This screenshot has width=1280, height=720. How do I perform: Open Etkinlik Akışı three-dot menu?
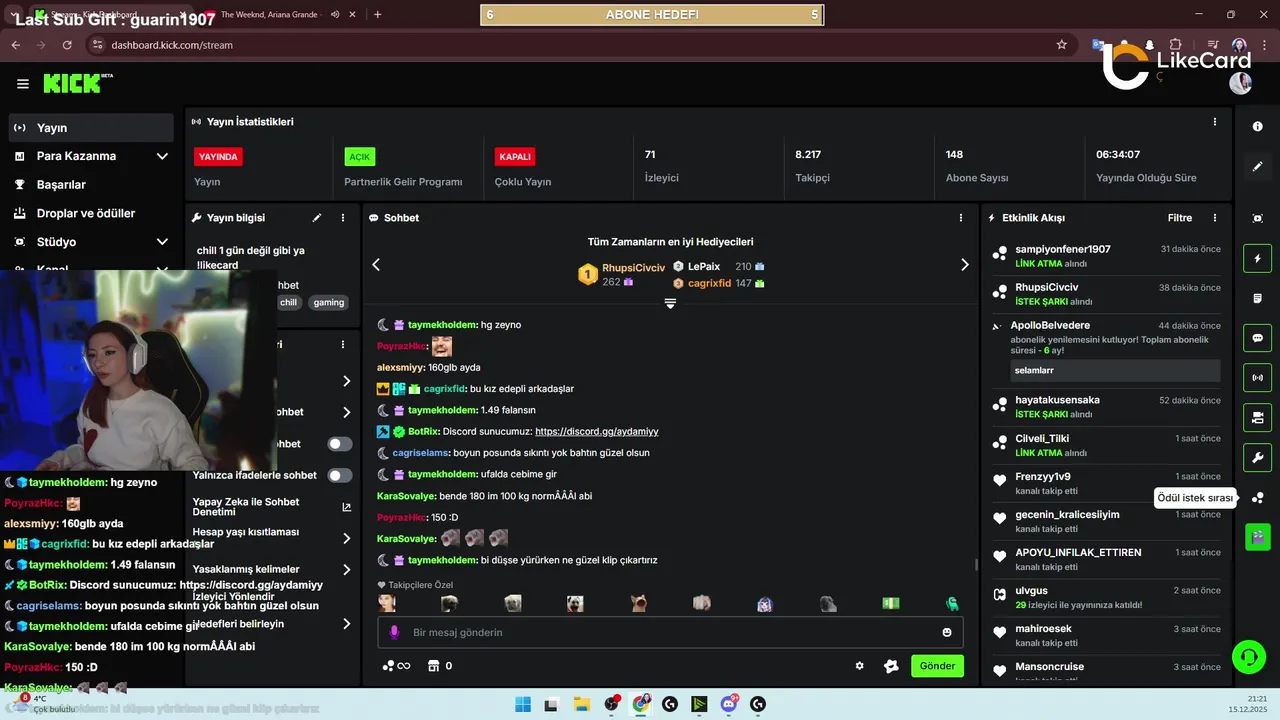point(1215,217)
